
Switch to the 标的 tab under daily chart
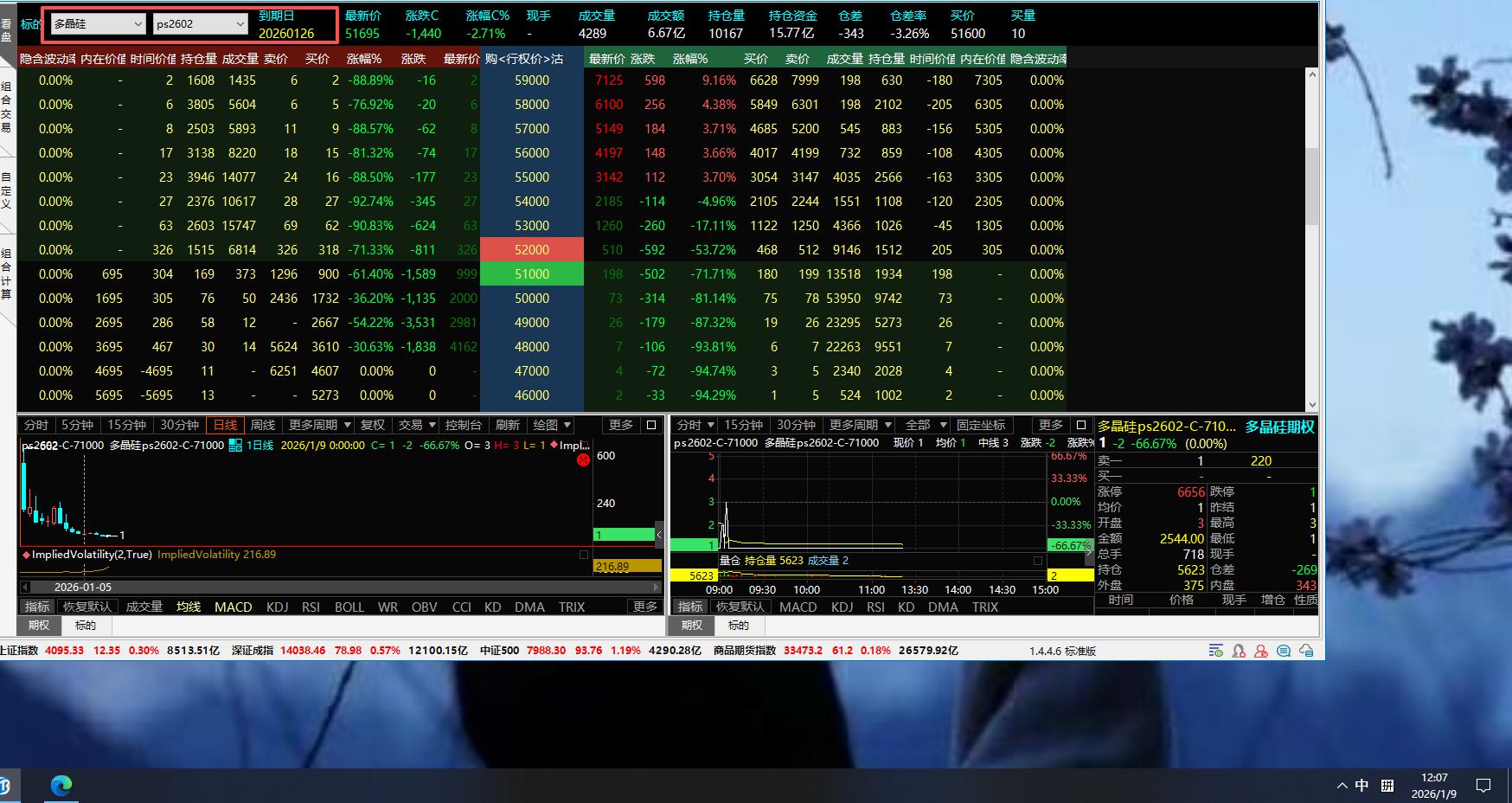click(85, 625)
